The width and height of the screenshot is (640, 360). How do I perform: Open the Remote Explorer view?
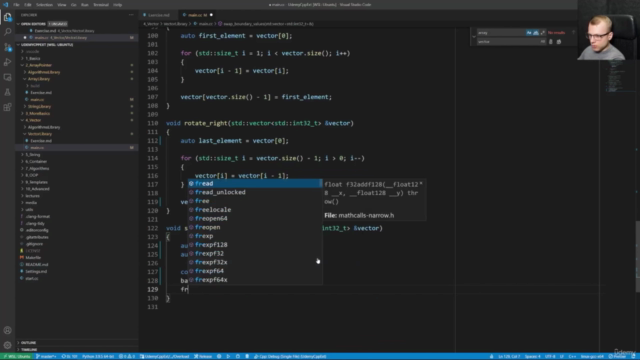click(x=7, y=77)
